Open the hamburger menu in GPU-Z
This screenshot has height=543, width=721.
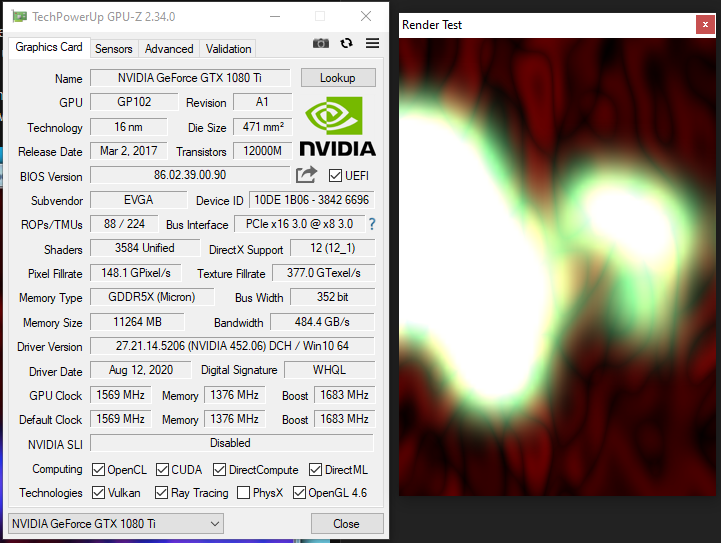[372, 43]
